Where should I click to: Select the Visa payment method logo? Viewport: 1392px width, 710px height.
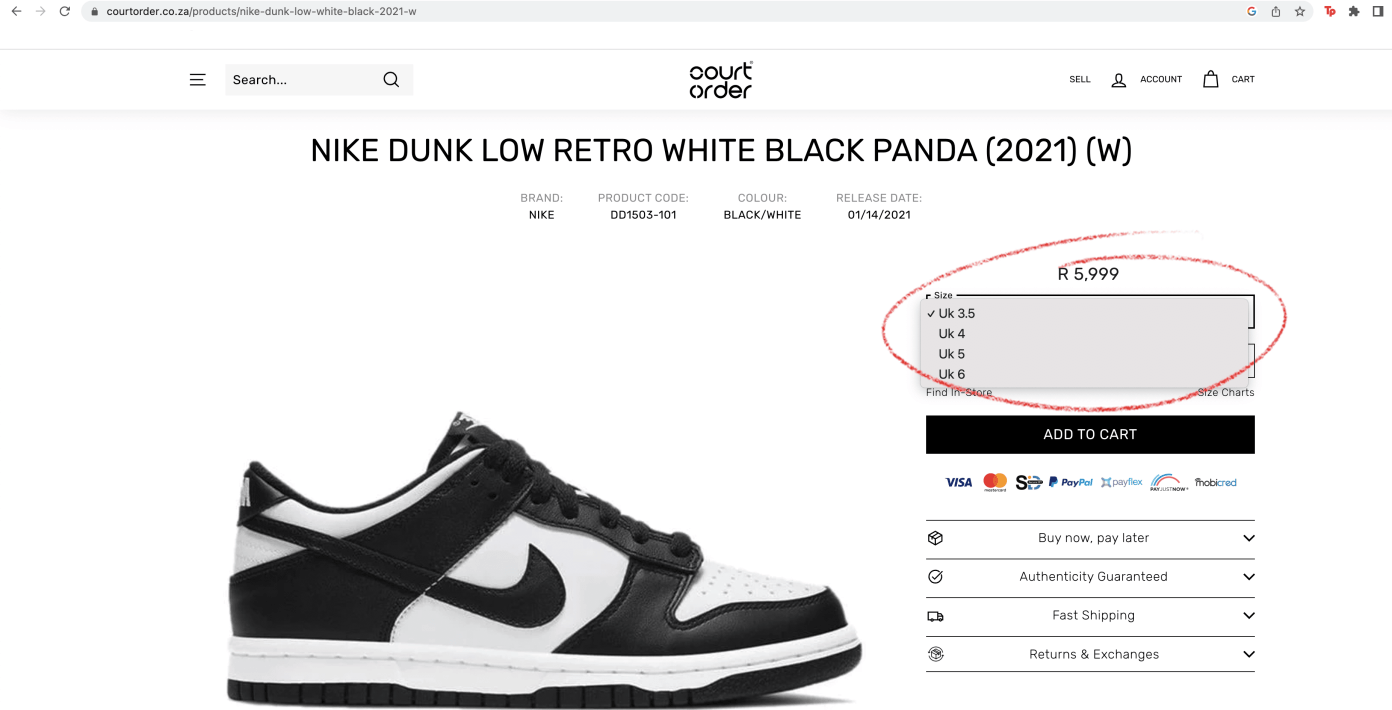pos(958,482)
